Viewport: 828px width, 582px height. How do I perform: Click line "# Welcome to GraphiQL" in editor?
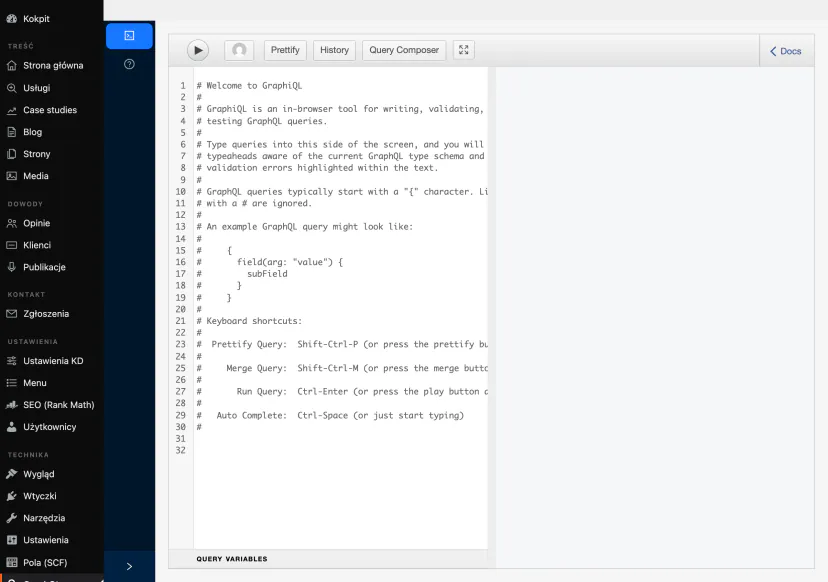pyautogui.click(x=249, y=86)
